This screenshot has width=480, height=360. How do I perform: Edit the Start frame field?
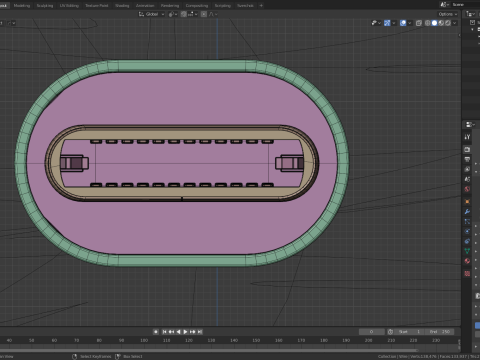409,332
